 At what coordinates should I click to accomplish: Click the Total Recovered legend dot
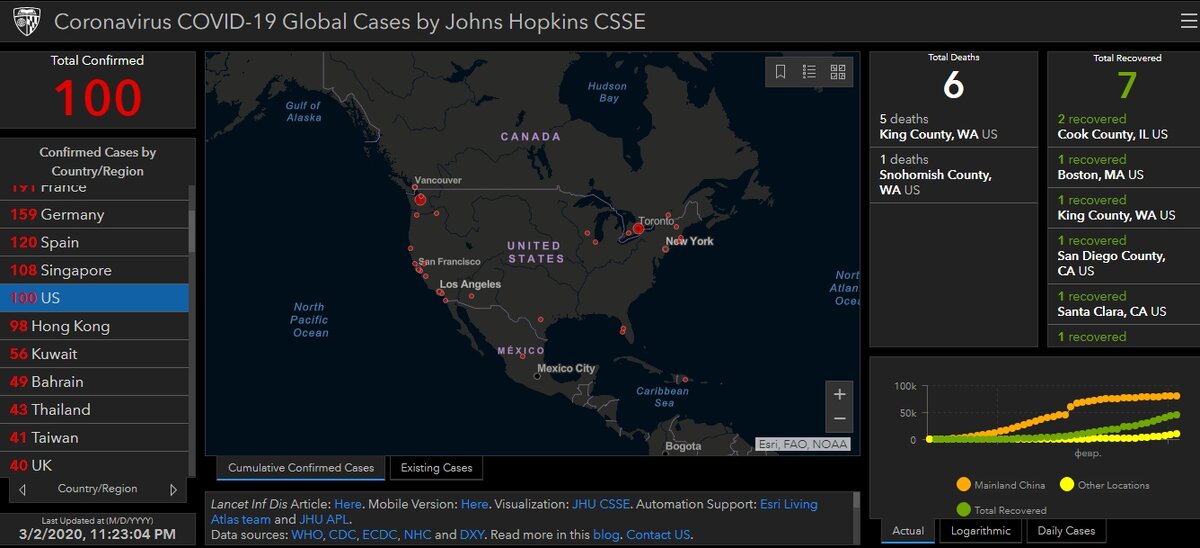pyautogui.click(x=963, y=510)
